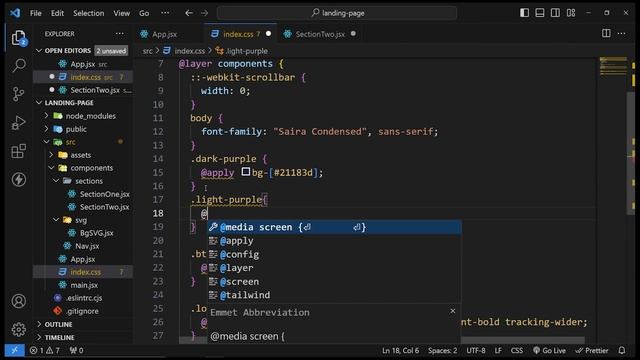Screen dimensions: 640x360
Task: Click the landing-page command center search box
Action: coord(337,13)
